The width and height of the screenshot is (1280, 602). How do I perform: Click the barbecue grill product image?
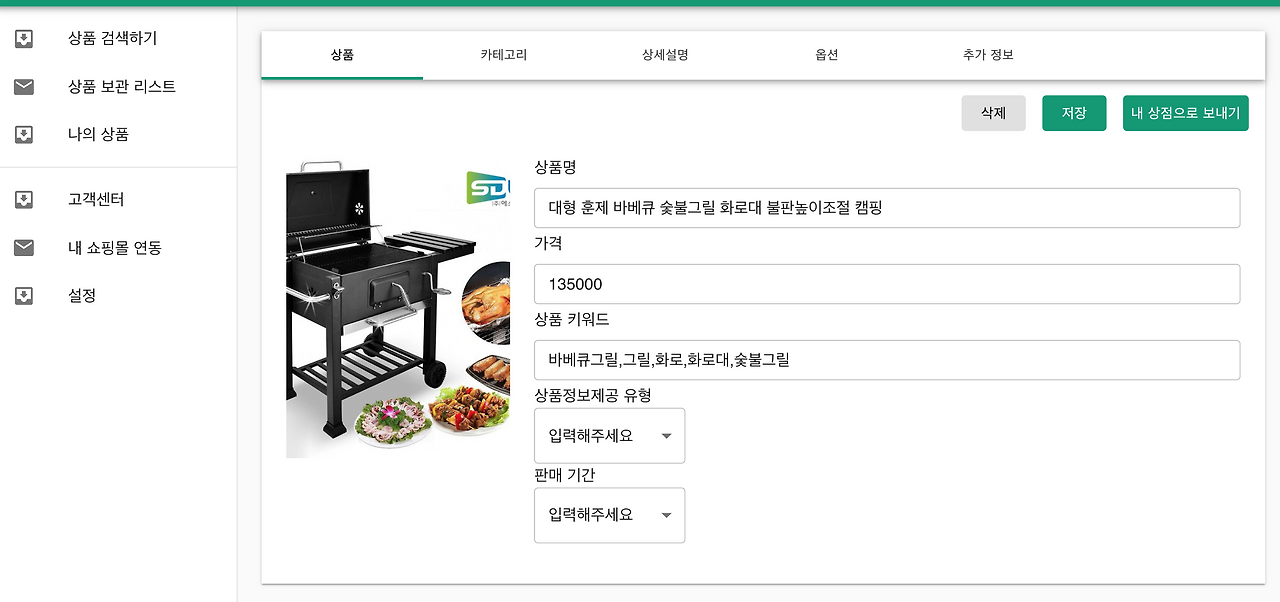pos(398,308)
